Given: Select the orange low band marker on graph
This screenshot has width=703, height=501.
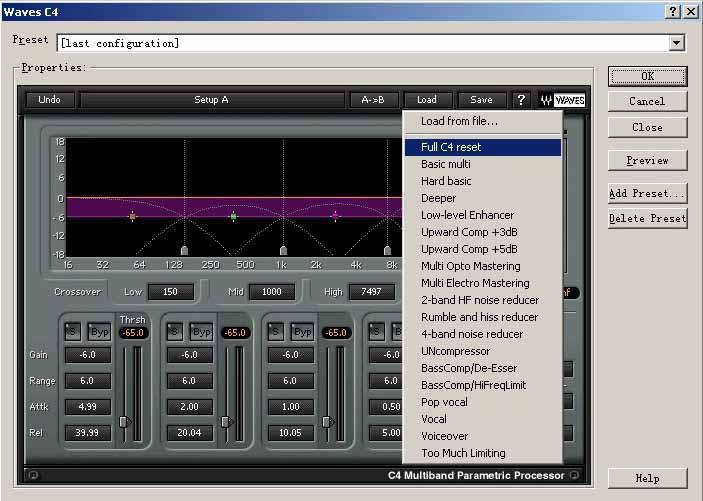Looking at the screenshot, I should (x=132, y=216).
